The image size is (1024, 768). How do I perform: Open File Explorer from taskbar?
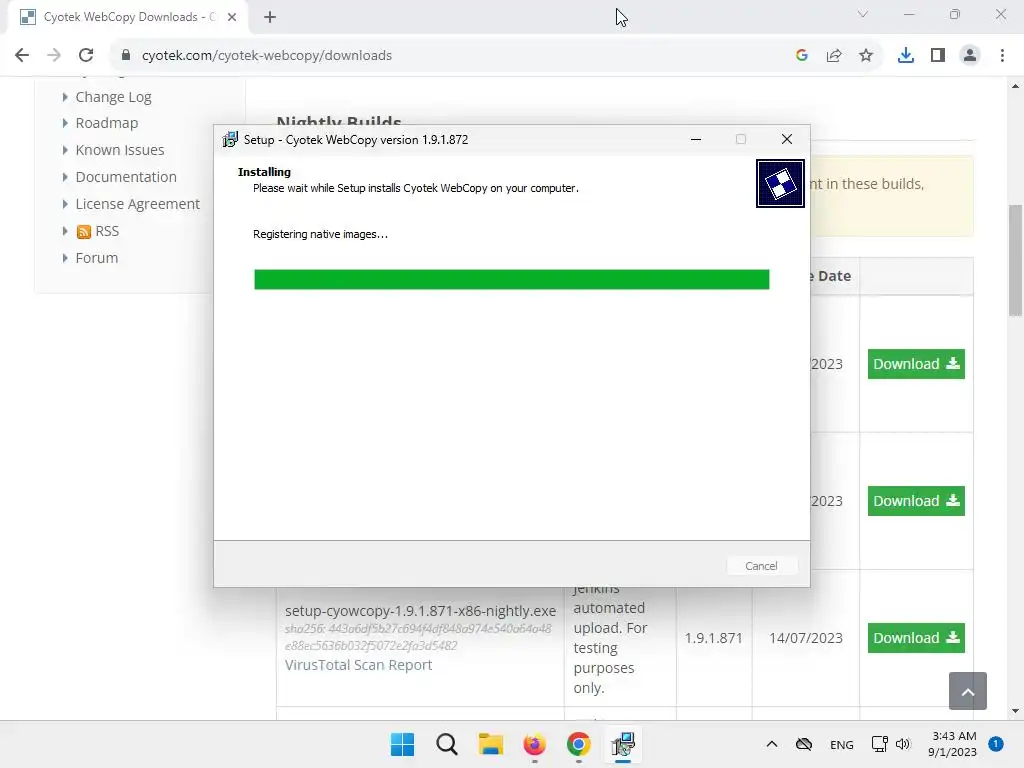pos(490,744)
